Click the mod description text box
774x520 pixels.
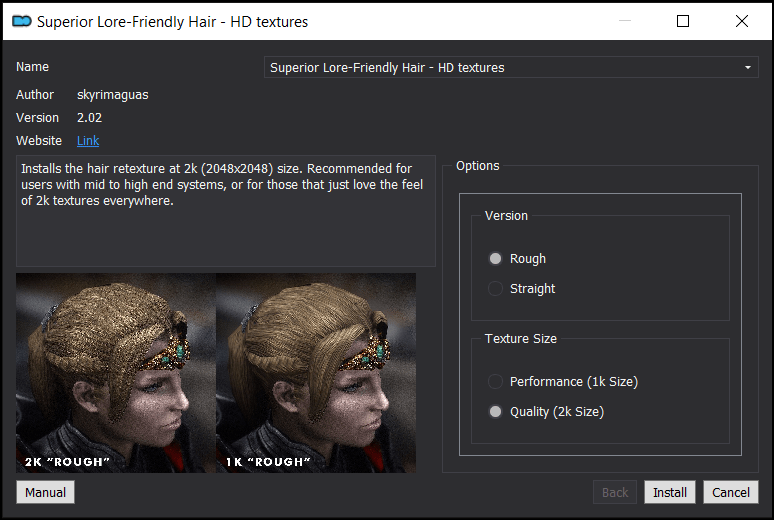coord(226,211)
